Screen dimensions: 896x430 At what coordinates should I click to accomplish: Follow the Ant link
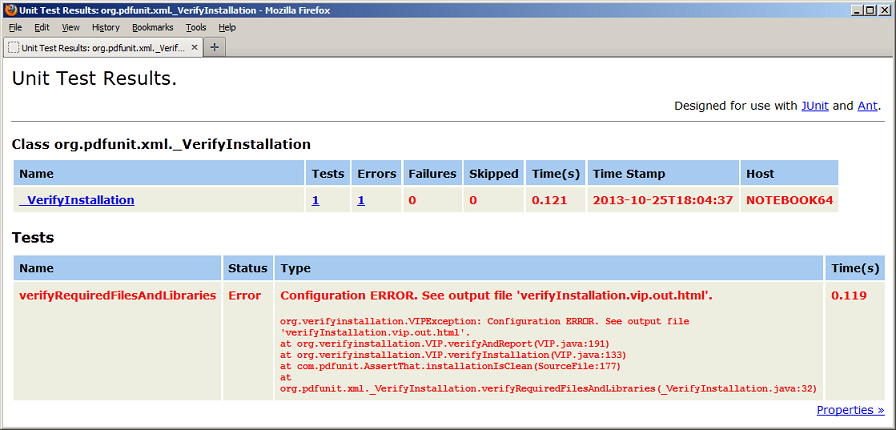point(867,106)
